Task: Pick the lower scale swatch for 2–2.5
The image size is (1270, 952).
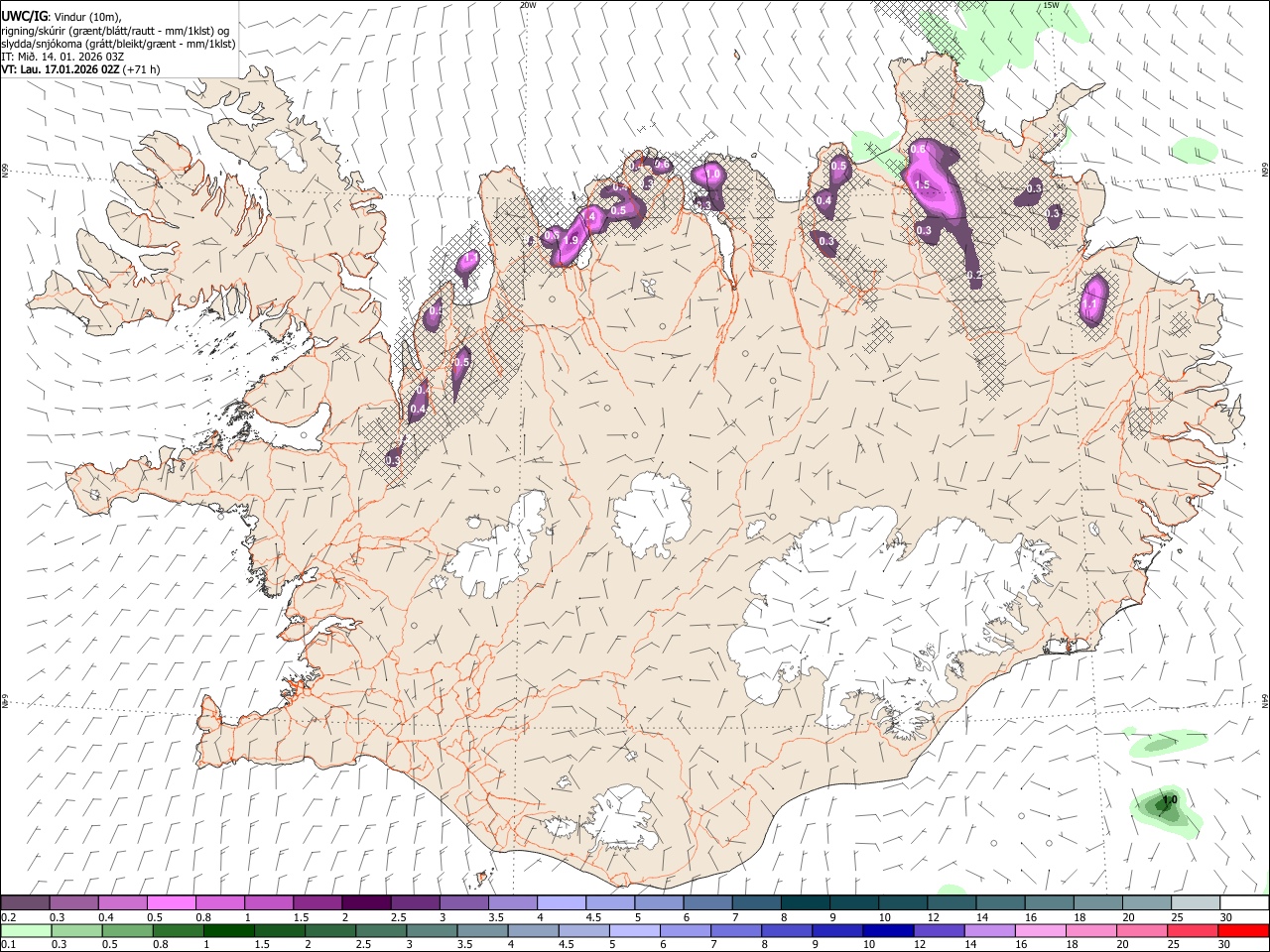Action: pyautogui.click(x=330, y=930)
